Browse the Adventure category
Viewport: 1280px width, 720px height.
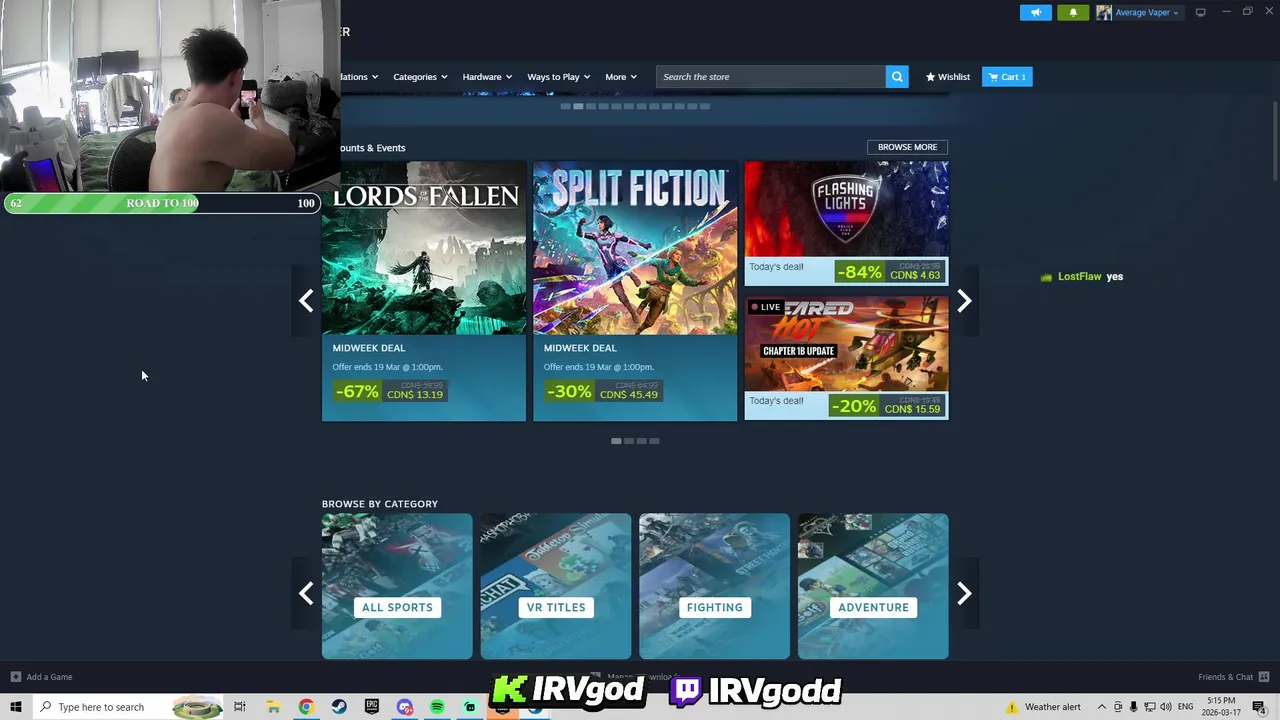point(873,586)
